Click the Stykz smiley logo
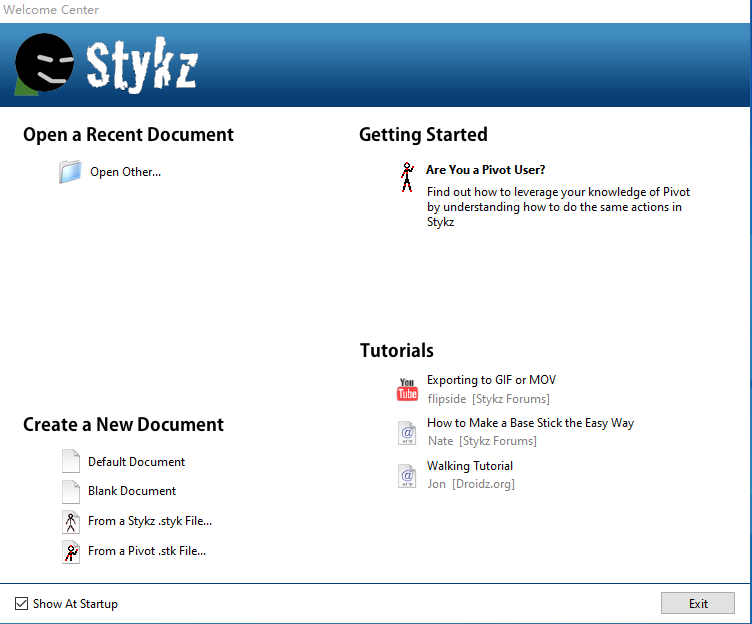This screenshot has width=752, height=624. [44, 64]
